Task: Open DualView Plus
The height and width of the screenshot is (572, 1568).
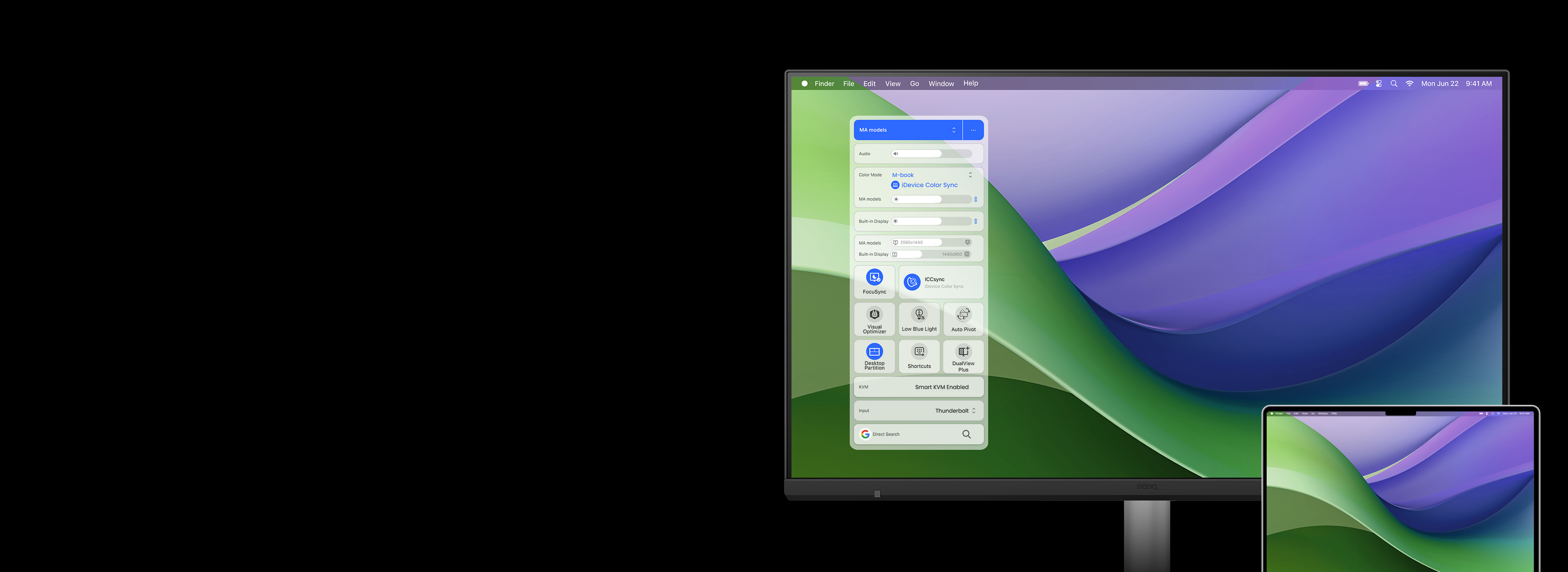Action: (x=964, y=356)
